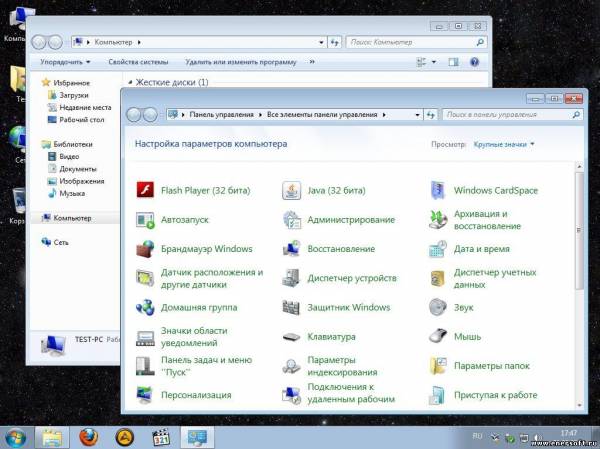Screen dimensions: 600x449
Task: Click the RU language indicator
Action: click(x=477, y=436)
